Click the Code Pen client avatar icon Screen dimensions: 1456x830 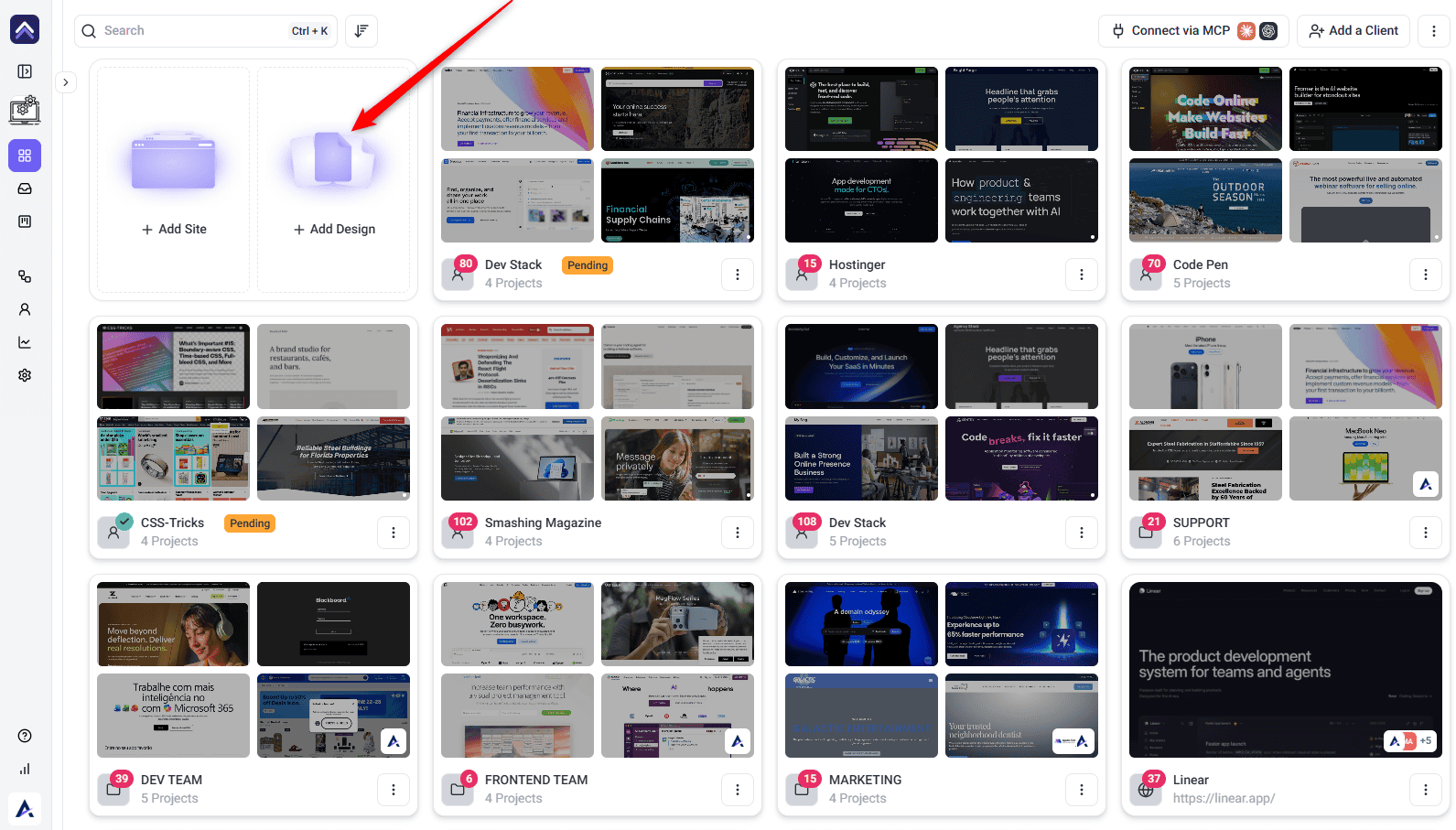coord(1146,275)
